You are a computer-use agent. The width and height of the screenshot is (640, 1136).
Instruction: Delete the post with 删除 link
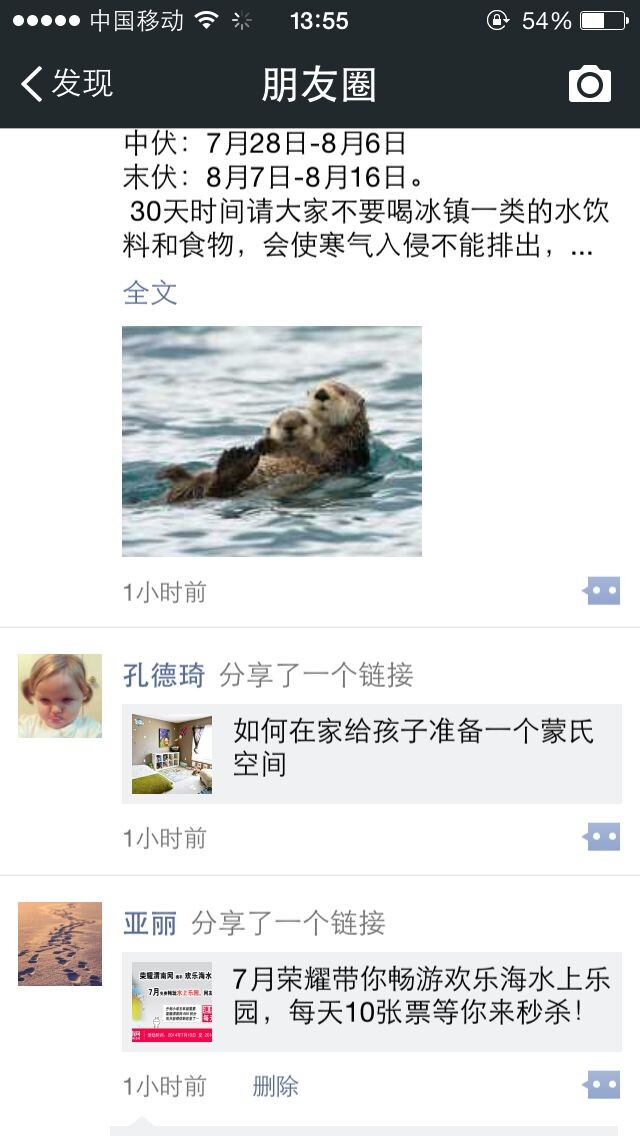click(x=275, y=1086)
